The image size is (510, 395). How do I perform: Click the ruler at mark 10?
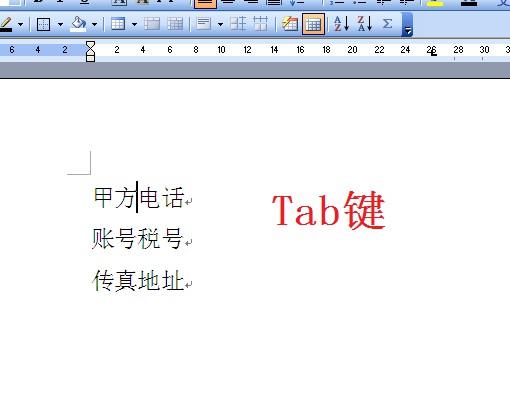click(221, 50)
